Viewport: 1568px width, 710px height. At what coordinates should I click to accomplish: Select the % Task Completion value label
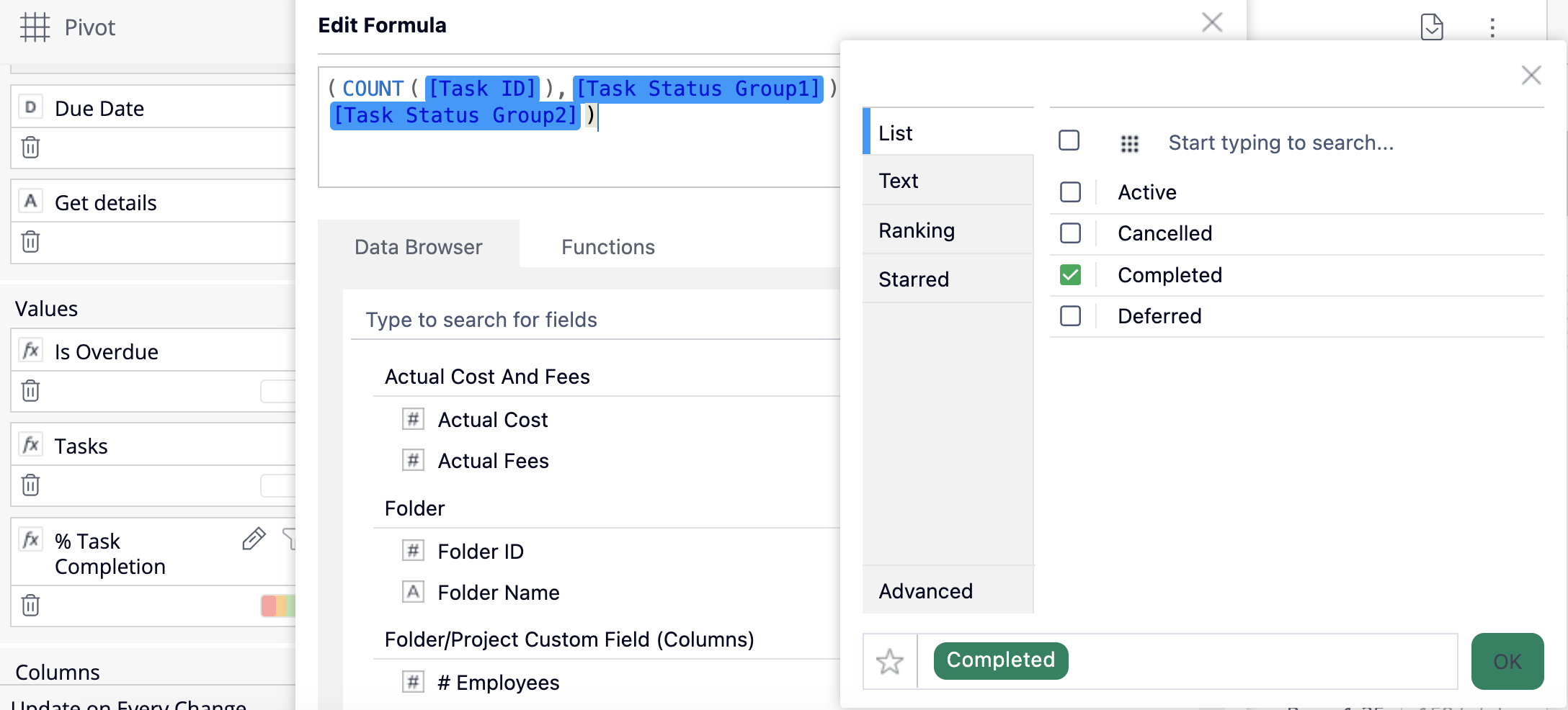110,554
